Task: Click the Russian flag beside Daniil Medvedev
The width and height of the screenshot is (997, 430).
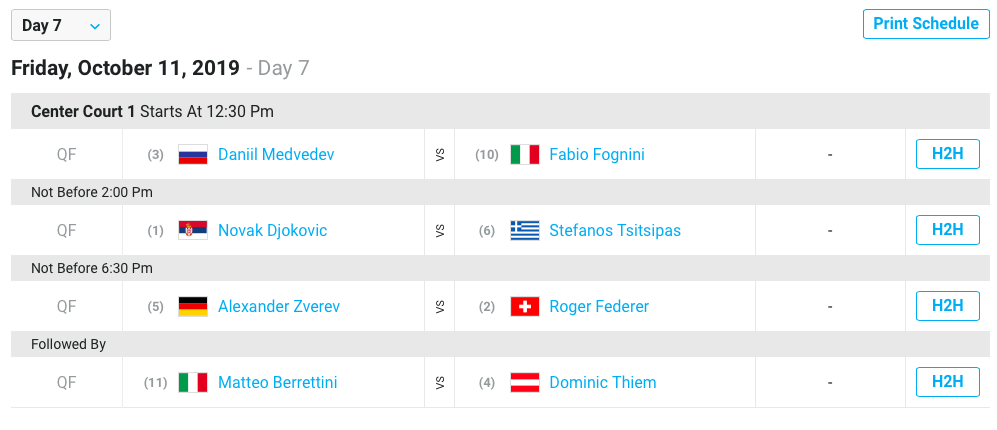Action: 193,155
